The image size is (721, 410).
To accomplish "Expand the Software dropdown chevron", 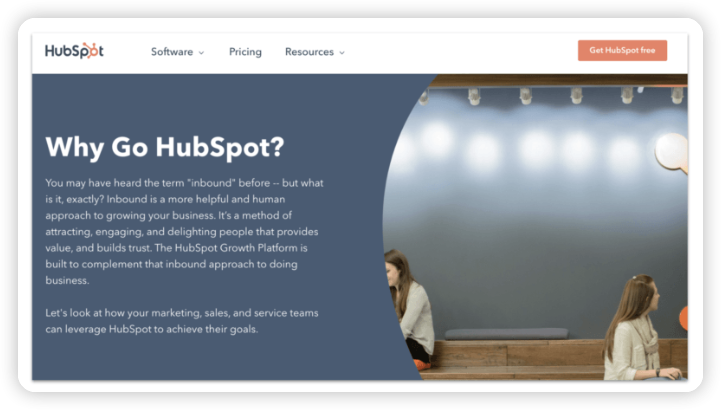I will pyautogui.click(x=201, y=53).
